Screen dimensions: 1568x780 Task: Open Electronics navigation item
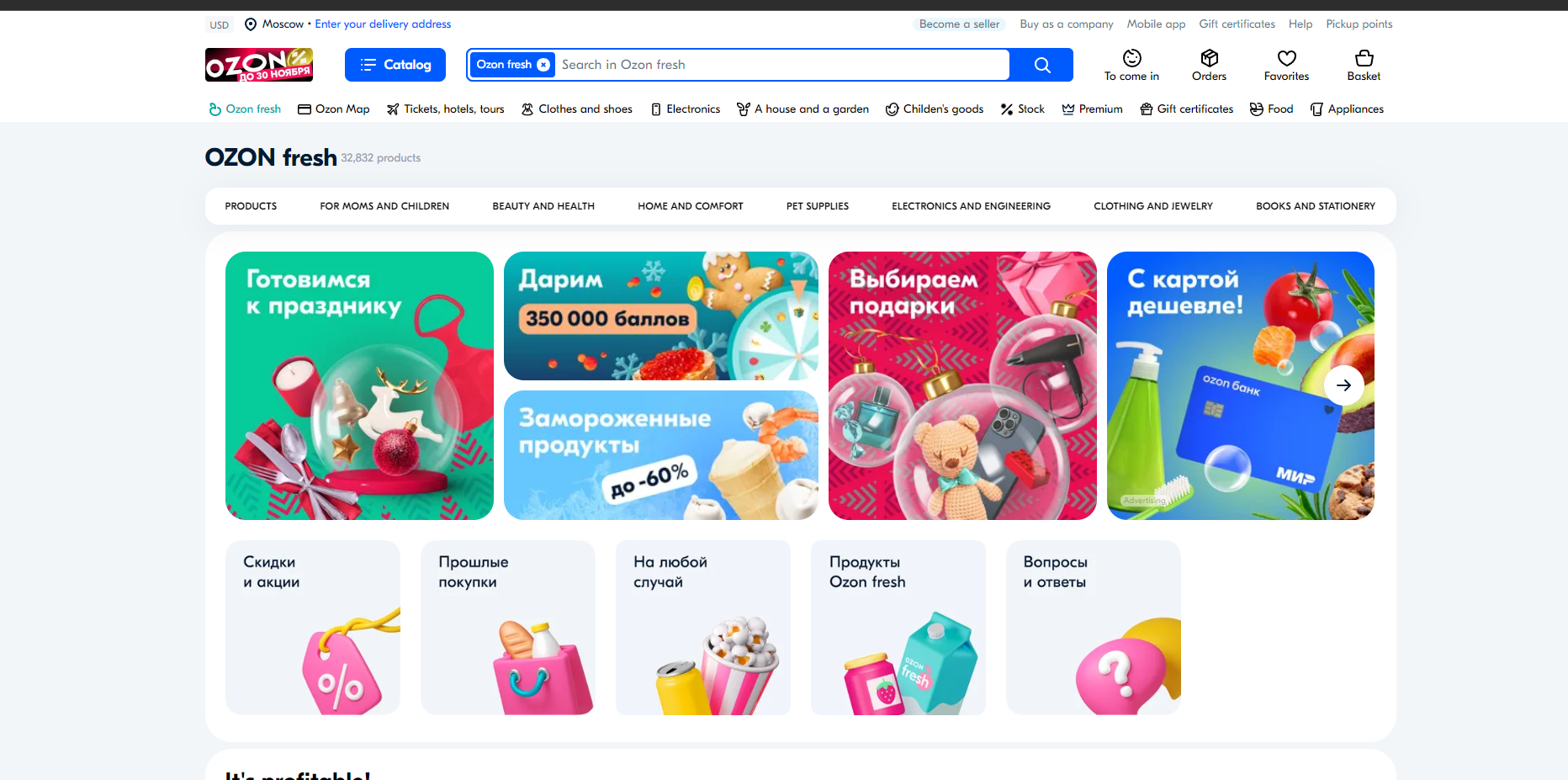tap(685, 109)
